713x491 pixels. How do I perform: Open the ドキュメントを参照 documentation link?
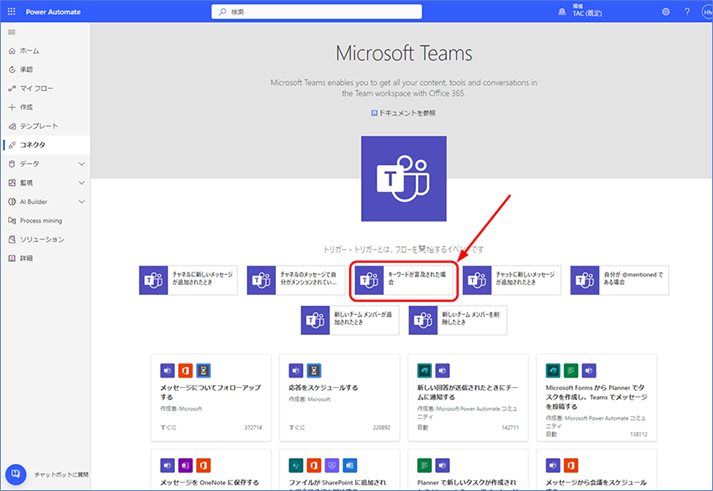point(403,113)
